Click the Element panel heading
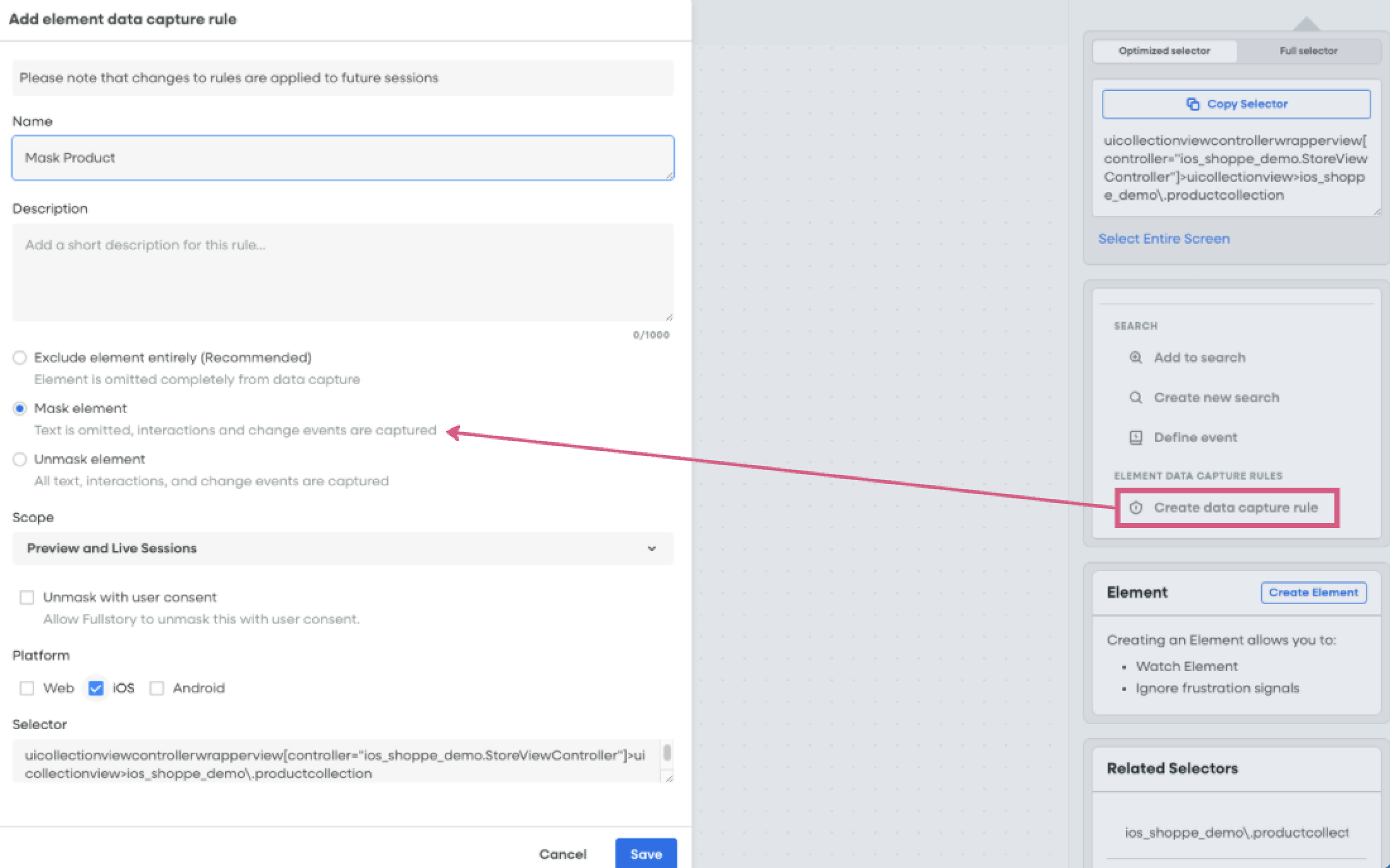This screenshot has width=1390, height=868. [x=1137, y=593]
